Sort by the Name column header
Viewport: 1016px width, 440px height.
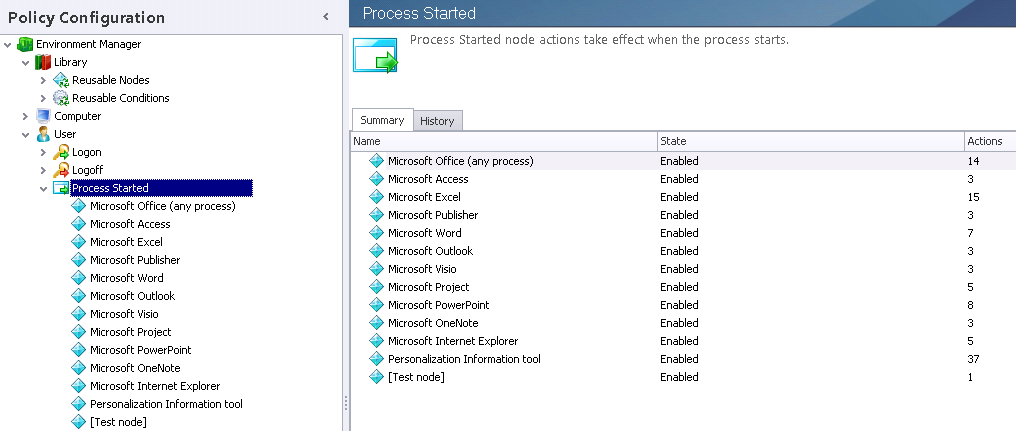click(x=504, y=141)
